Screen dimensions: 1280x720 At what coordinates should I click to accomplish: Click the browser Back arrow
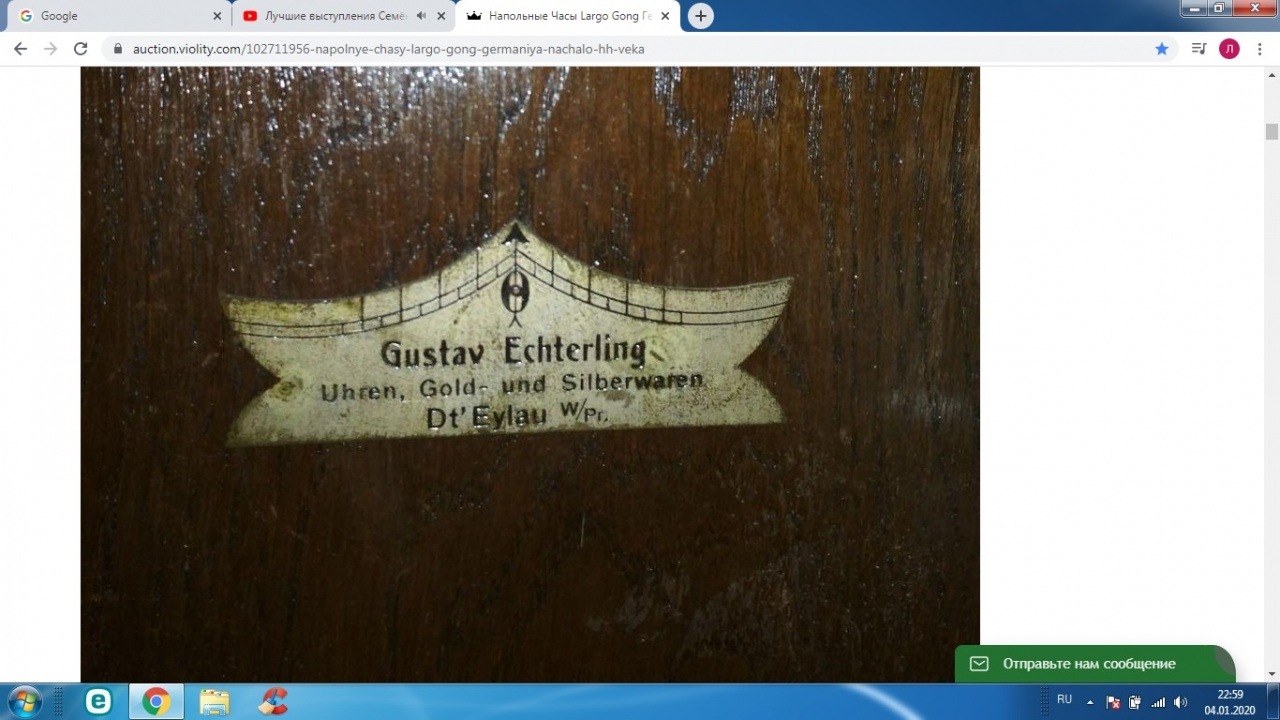pos(20,49)
